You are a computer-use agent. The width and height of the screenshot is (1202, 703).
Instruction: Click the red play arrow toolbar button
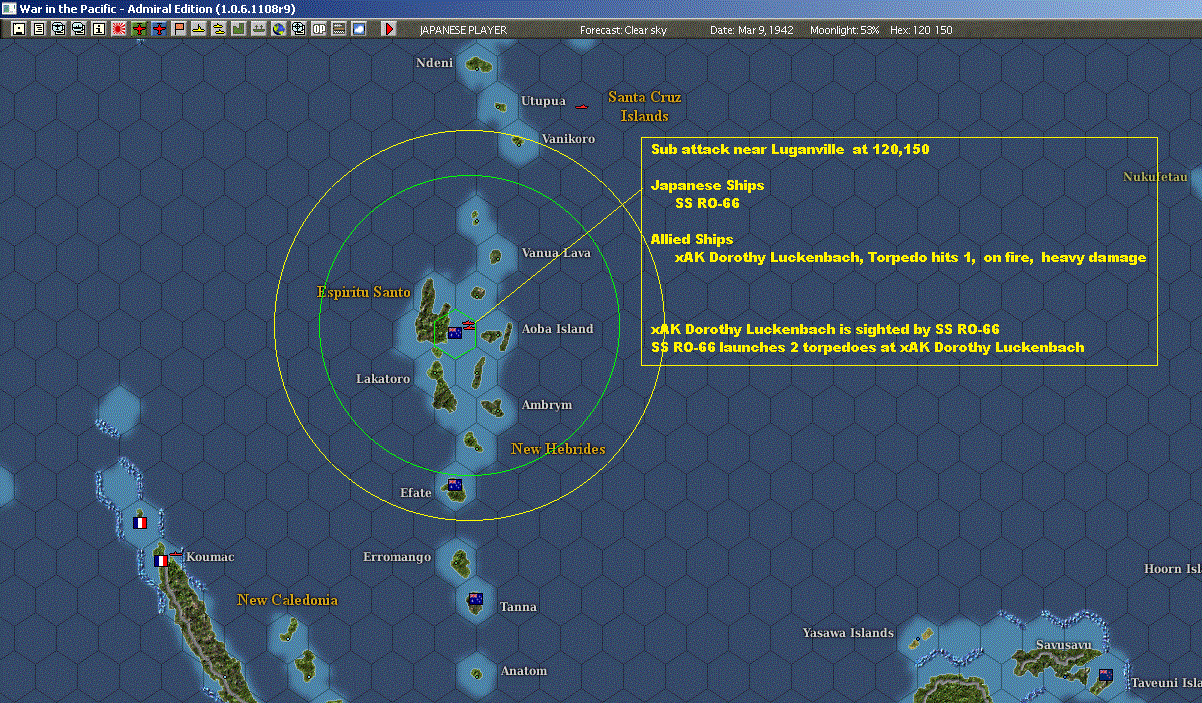(x=389, y=29)
